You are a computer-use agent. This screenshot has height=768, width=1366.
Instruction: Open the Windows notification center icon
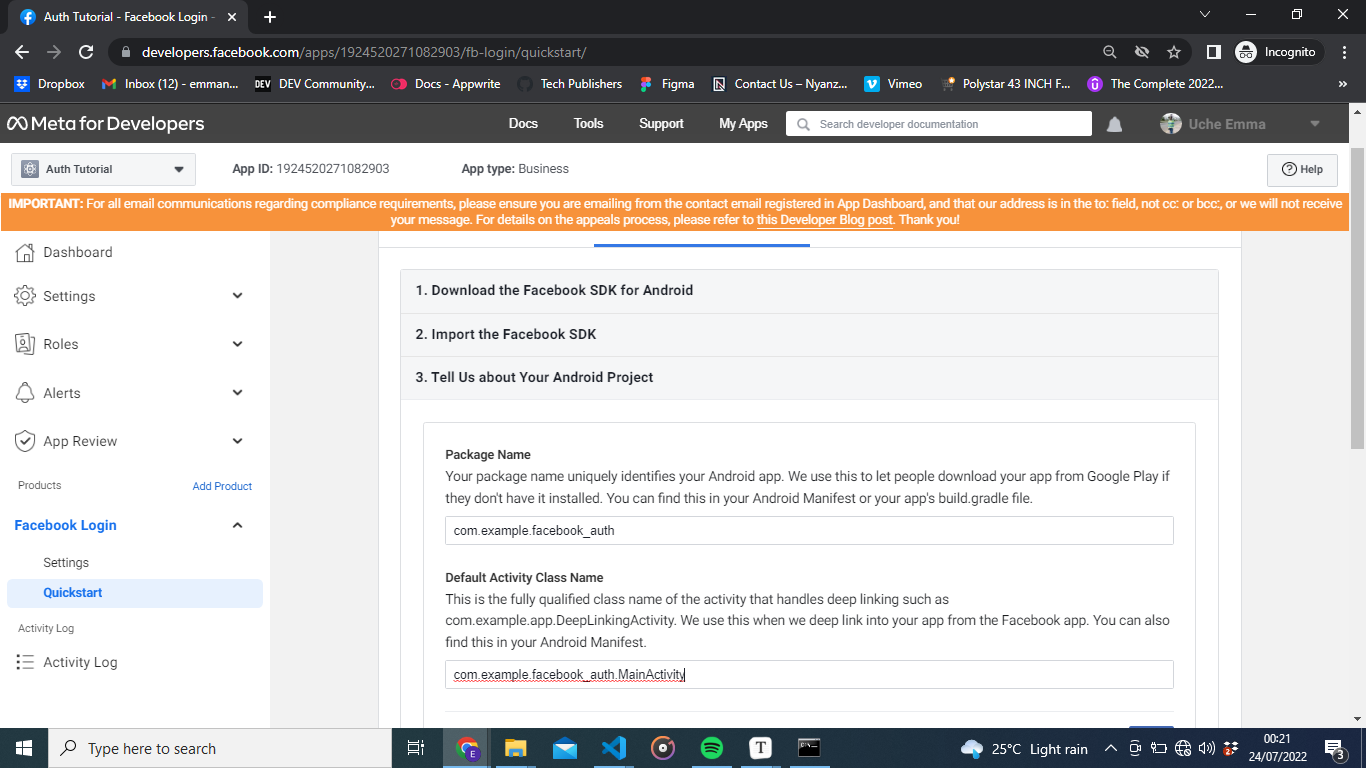point(1335,749)
